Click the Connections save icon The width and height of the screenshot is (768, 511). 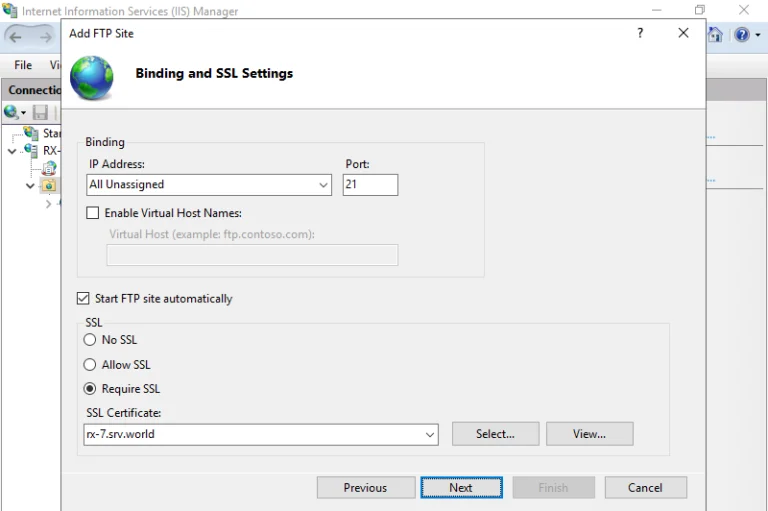click(40, 112)
